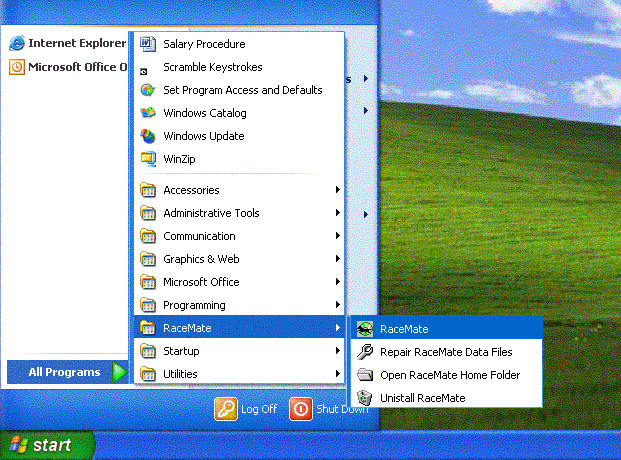
Task: Click the Utilities folder icon
Action: tap(148, 374)
